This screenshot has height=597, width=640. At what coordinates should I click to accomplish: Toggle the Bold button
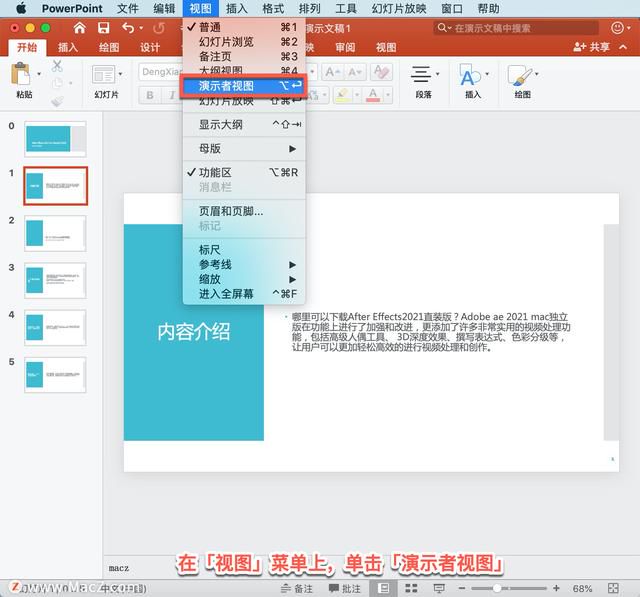[x=150, y=95]
